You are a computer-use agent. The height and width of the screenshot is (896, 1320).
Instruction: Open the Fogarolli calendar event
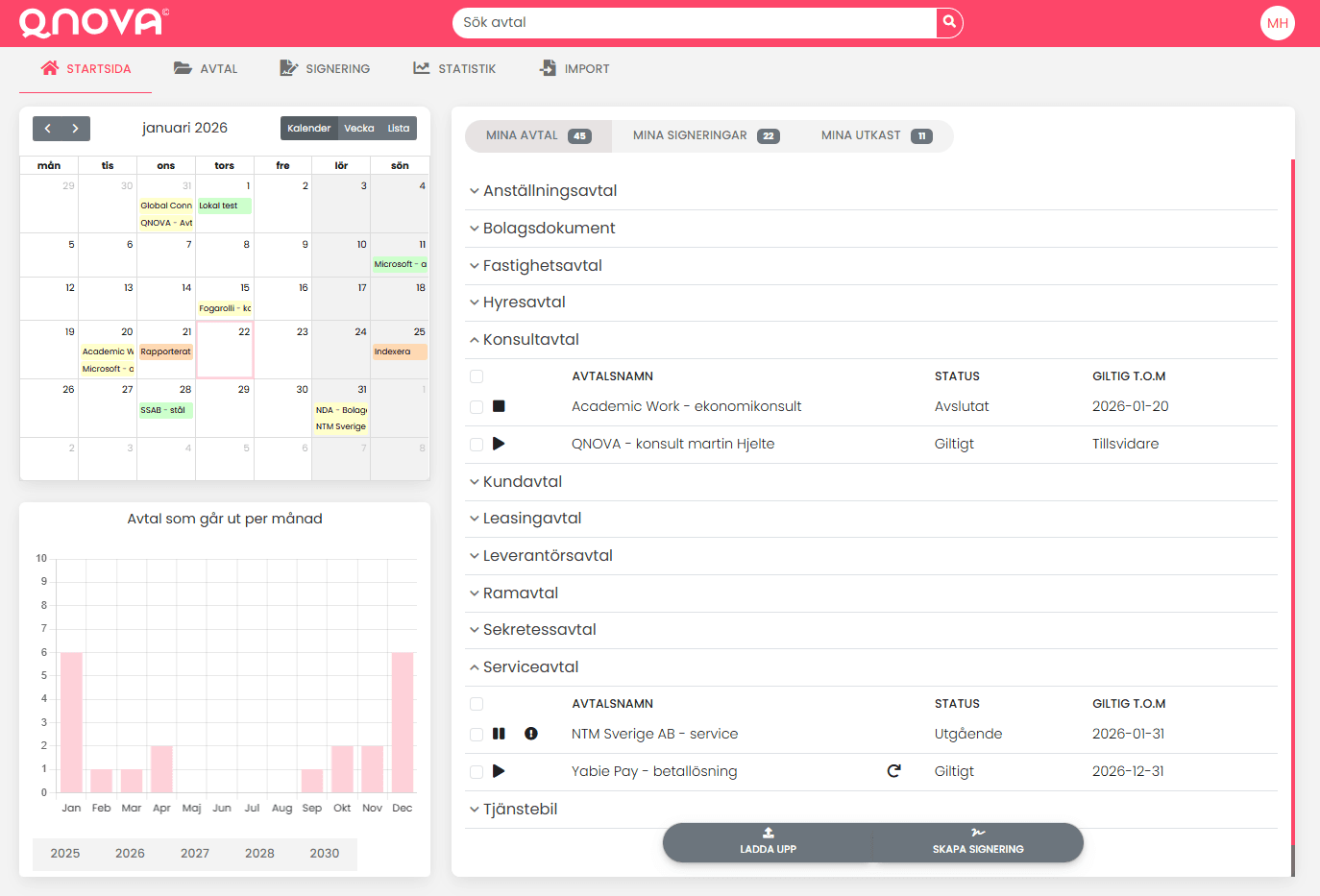click(224, 308)
